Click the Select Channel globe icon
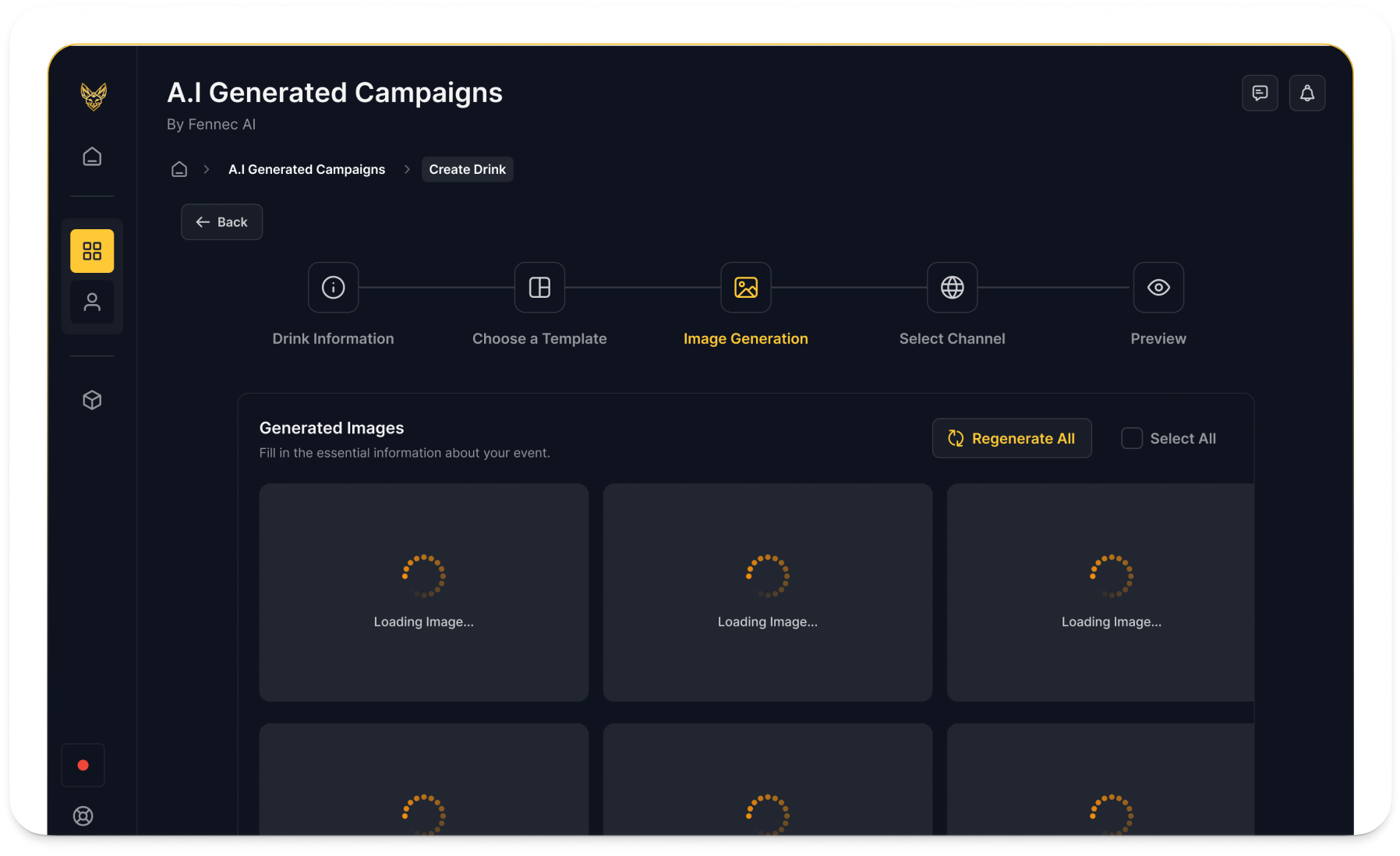Image resolution: width=1400 pixels, height=856 pixels. tap(953, 288)
